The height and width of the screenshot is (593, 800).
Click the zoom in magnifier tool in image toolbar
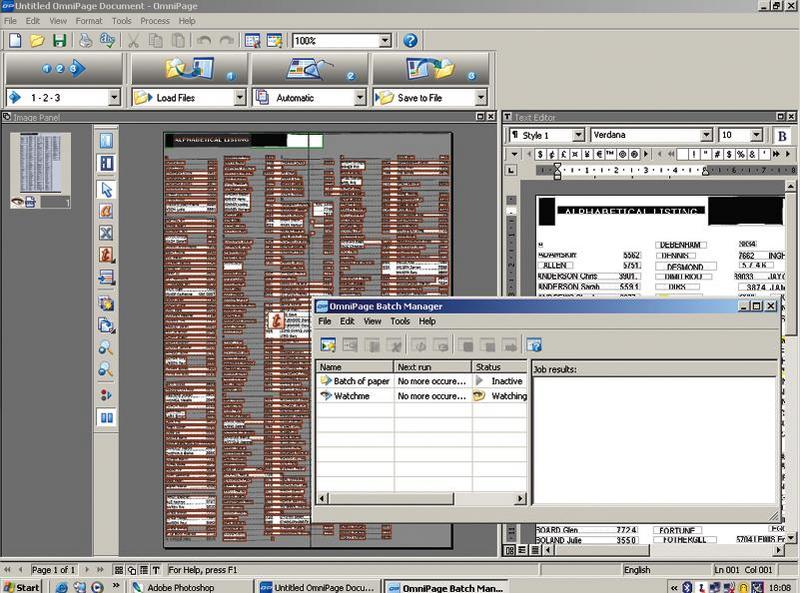pyautogui.click(x=106, y=348)
